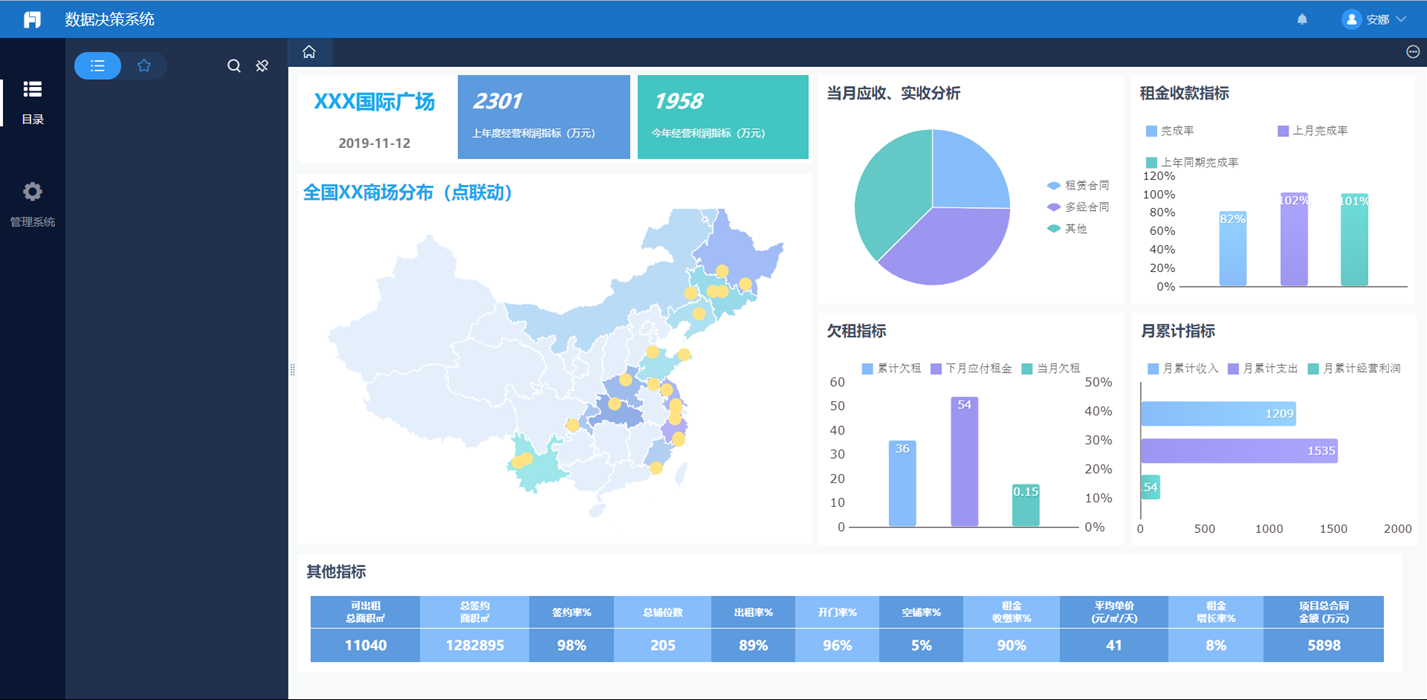
Task: Click the 11040 value cell
Action: [x=365, y=646]
